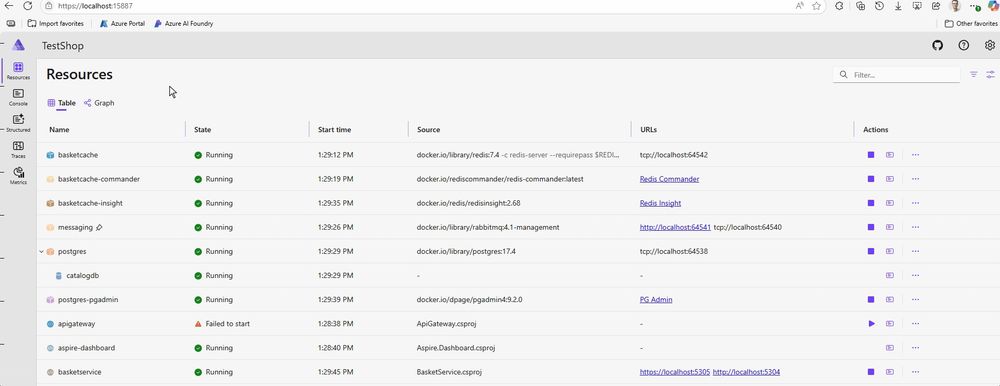The width and height of the screenshot is (1000, 386).
Task: Open more actions for messaging
Action: pos(915,227)
